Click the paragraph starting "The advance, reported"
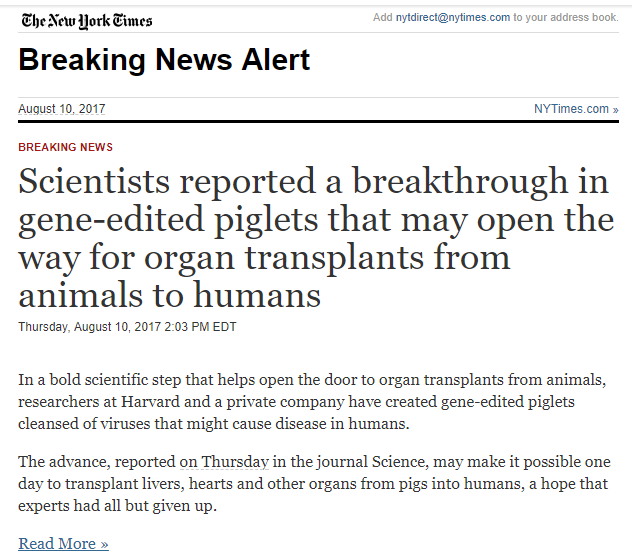 pyautogui.click(x=314, y=483)
